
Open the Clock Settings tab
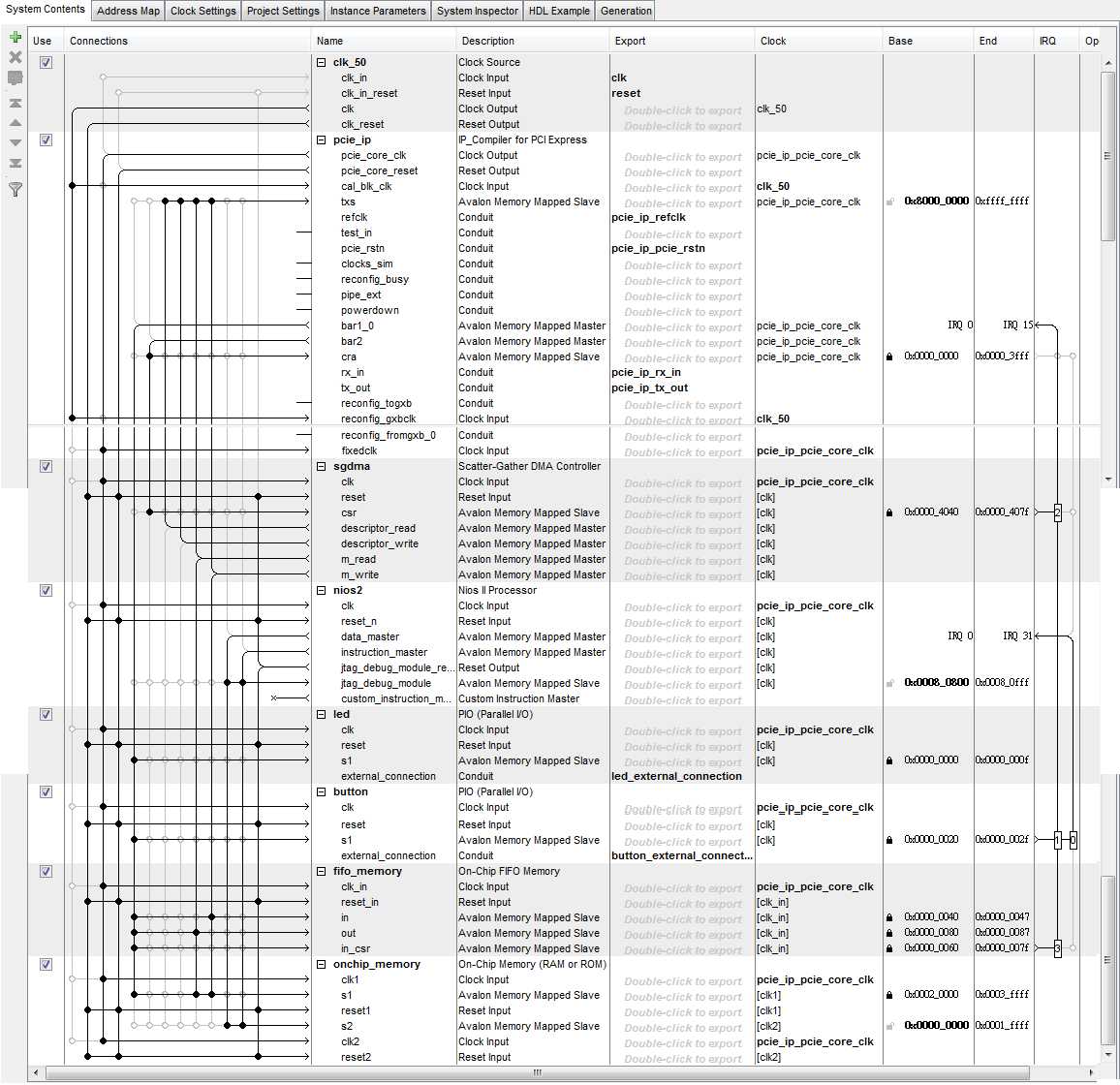coord(202,11)
